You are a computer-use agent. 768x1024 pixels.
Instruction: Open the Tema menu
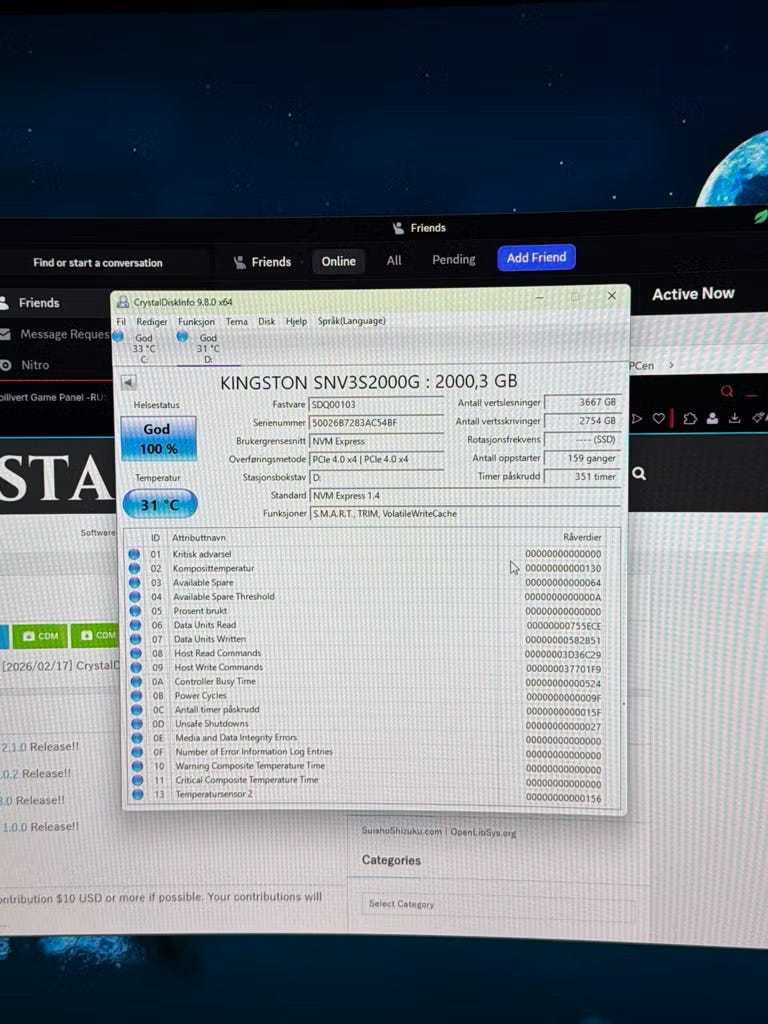(x=236, y=321)
